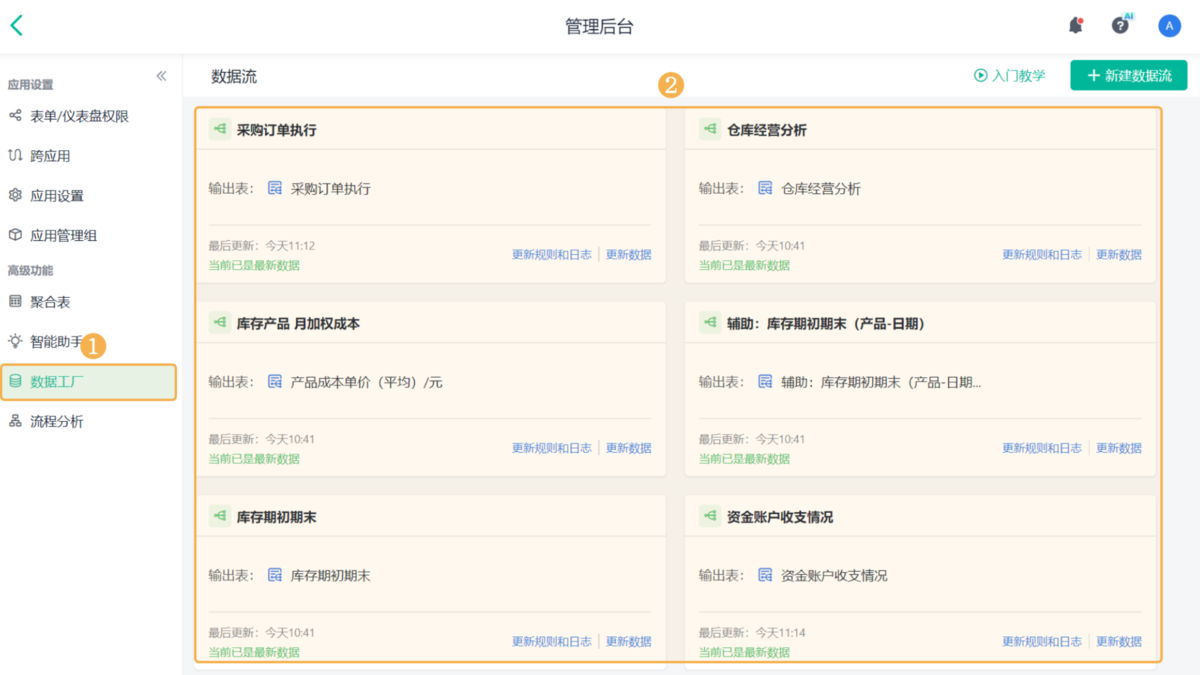Open the notifications bell
Image resolution: width=1200 pixels, height=675 pixels.
point(1076,26)
